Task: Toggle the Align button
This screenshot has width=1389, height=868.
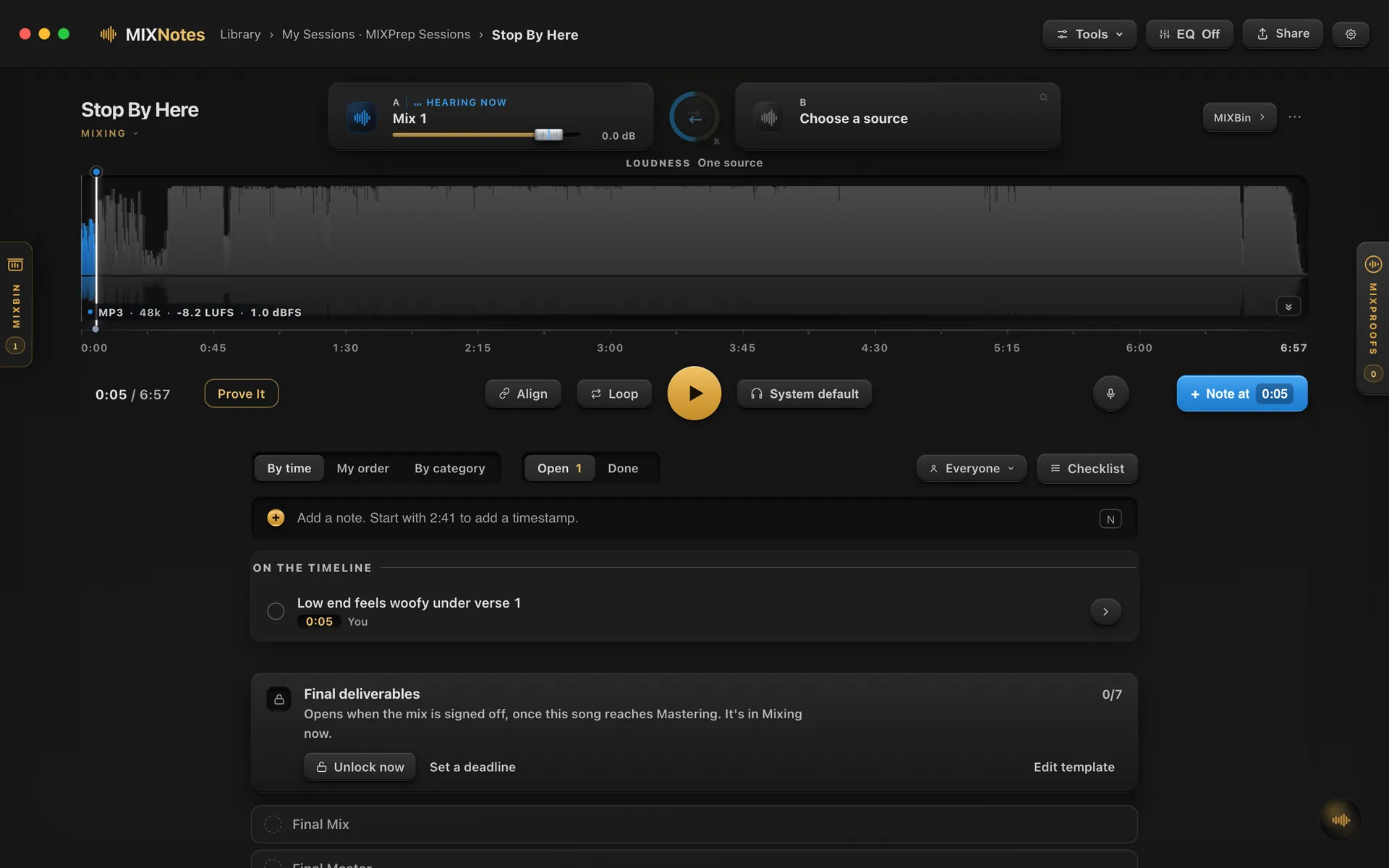Action: pos(523,393)
